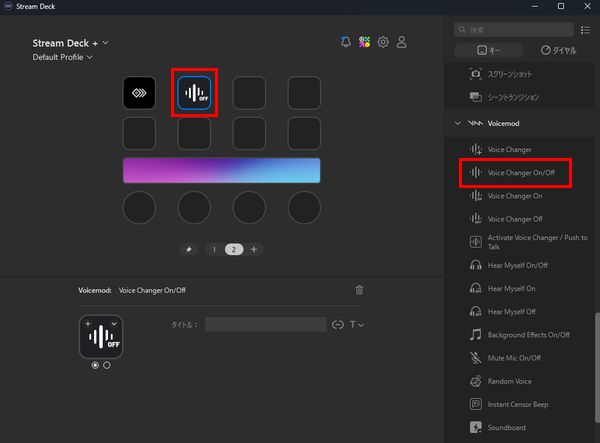600x443 pixels.
Task: Select the Voice Changer OFF key on deck
Action: (194, 93)
